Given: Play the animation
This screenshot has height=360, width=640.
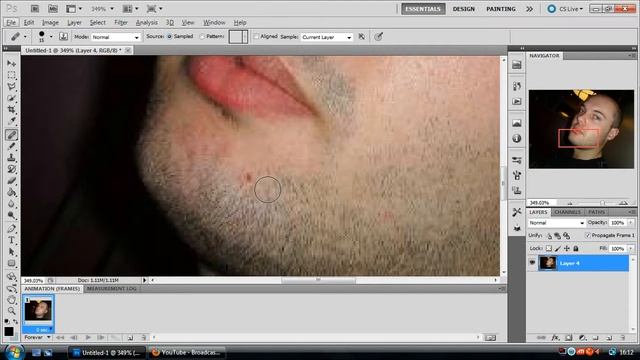Looking at the screenshot, I should (88, 338).
